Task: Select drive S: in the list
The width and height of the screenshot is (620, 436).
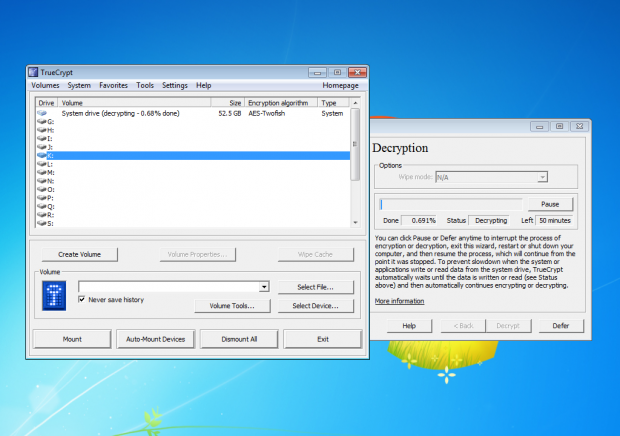Action: [45, 224]
